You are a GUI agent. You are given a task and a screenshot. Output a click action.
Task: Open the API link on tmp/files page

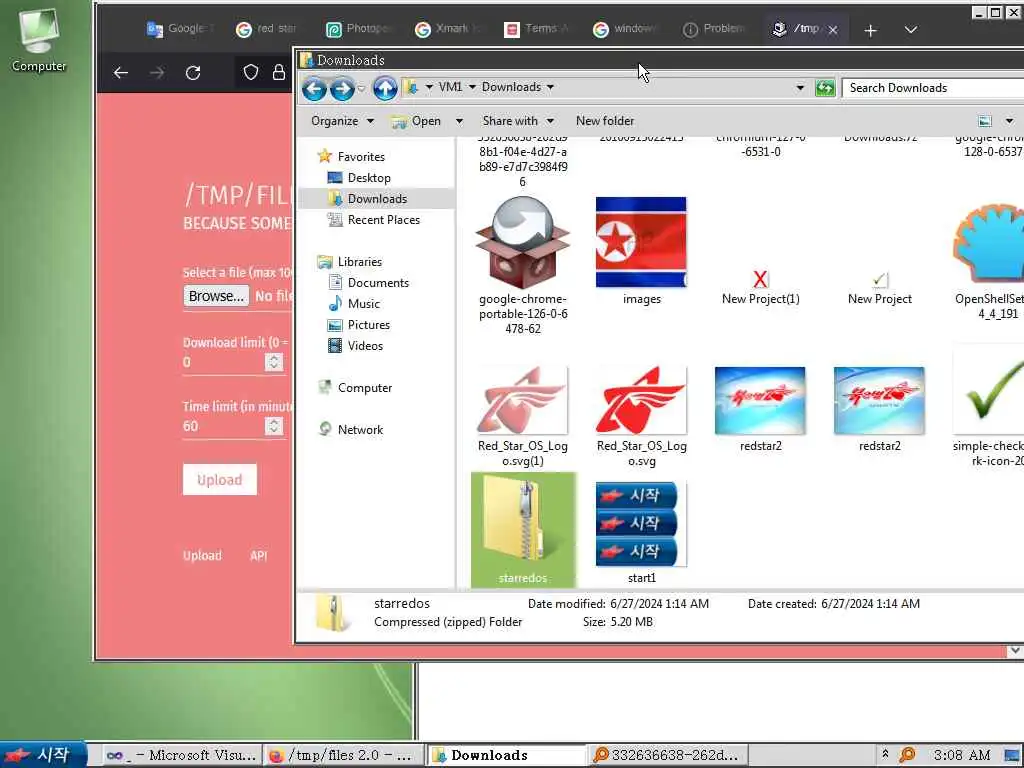259,556
